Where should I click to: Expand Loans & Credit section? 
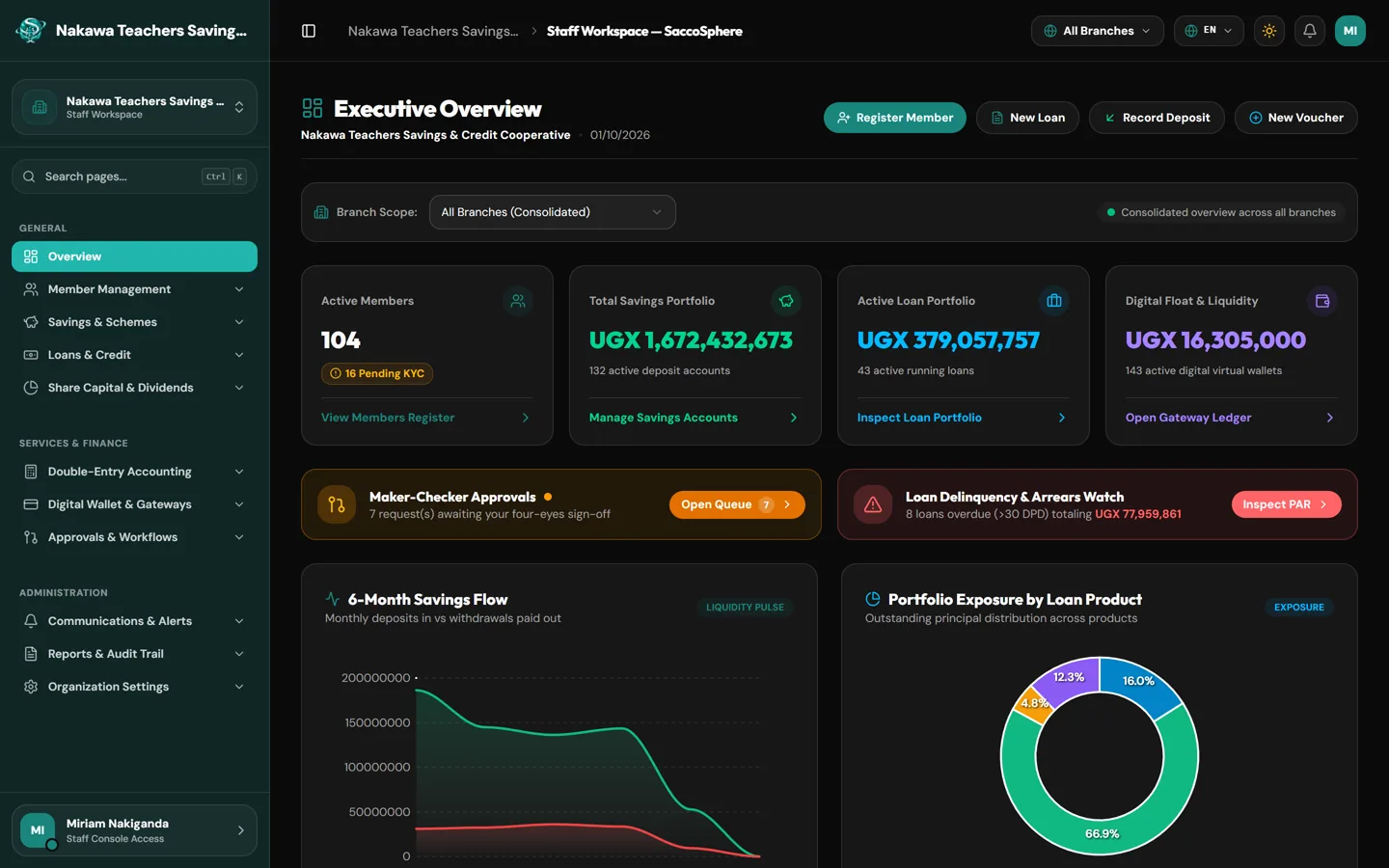click(134, 355)
